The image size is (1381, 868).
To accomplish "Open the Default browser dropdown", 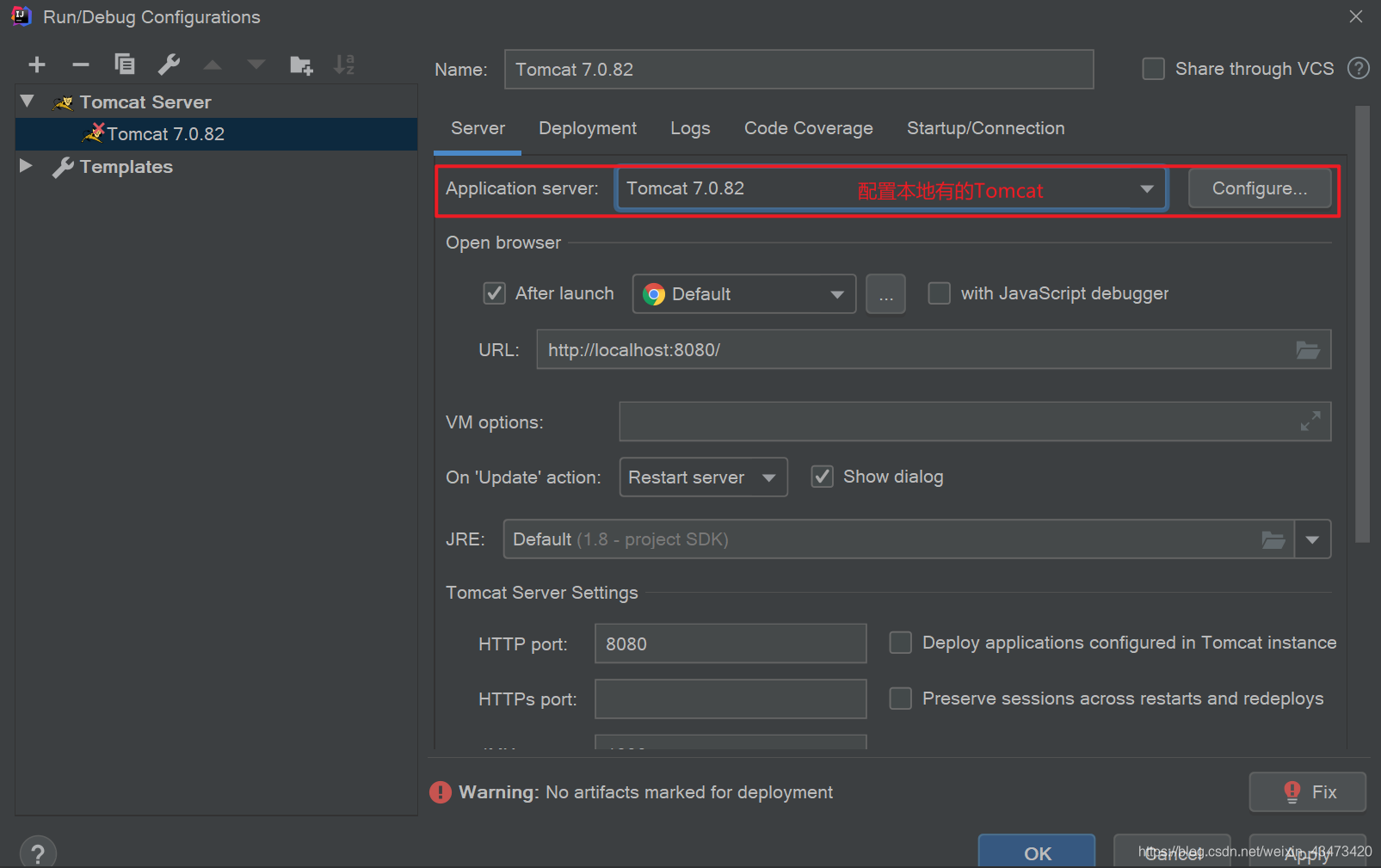I will [744, 294].
